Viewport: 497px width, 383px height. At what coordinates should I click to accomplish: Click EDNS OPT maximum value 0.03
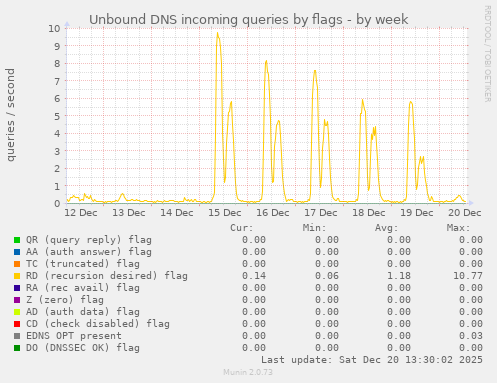[471, 336]
